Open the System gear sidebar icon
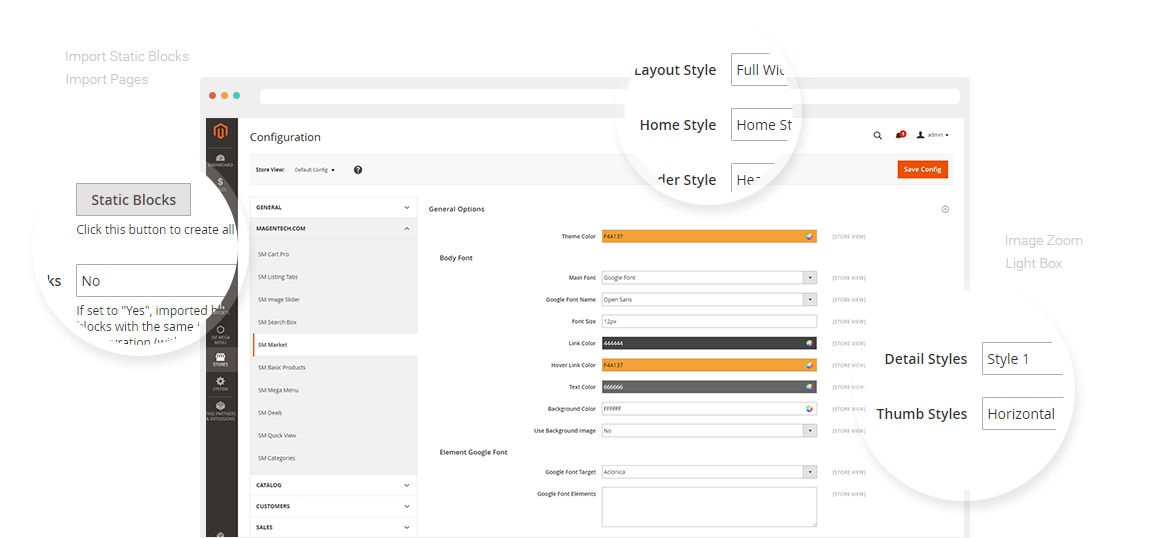The width and height of the screenshot is (1170, 538). [221, 384]
